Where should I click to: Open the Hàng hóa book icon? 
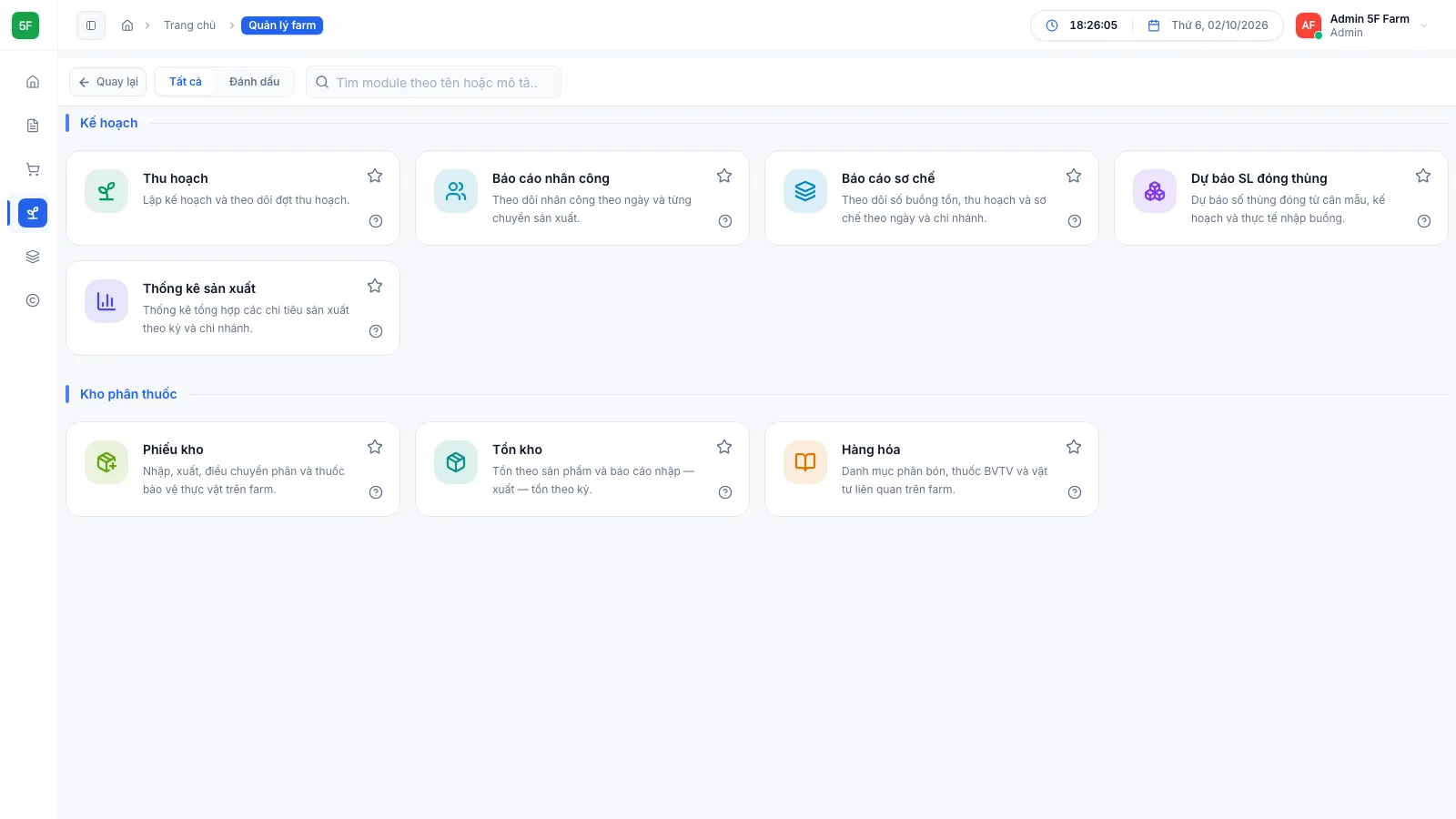(805, 462)
